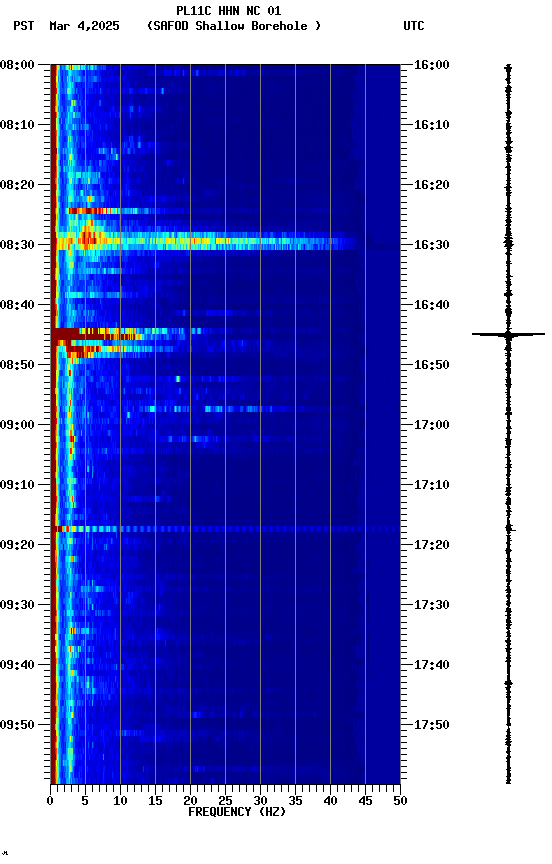552x864 pixels.
Task: Click the 09:30 PST time label
Action: pyautogui.click(x=17, y=605)
